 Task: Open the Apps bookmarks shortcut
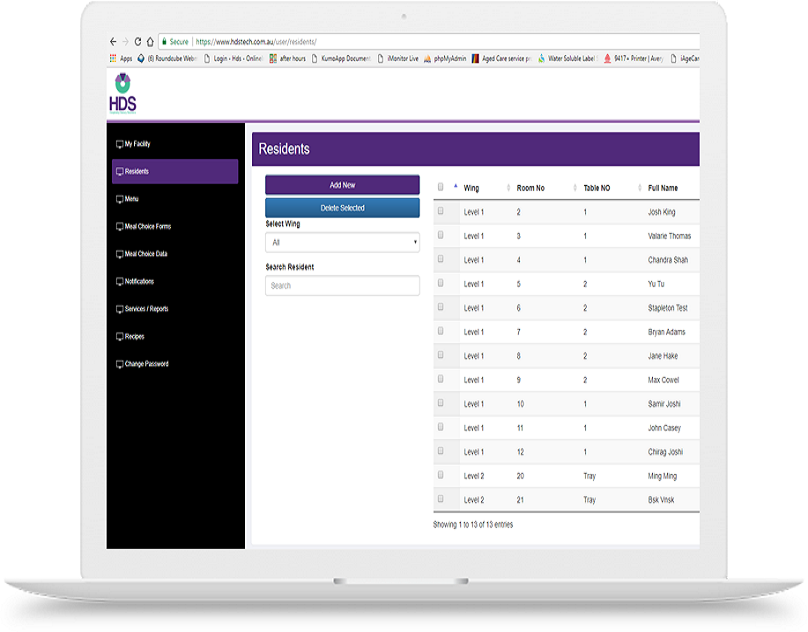(x=120, y=59)
